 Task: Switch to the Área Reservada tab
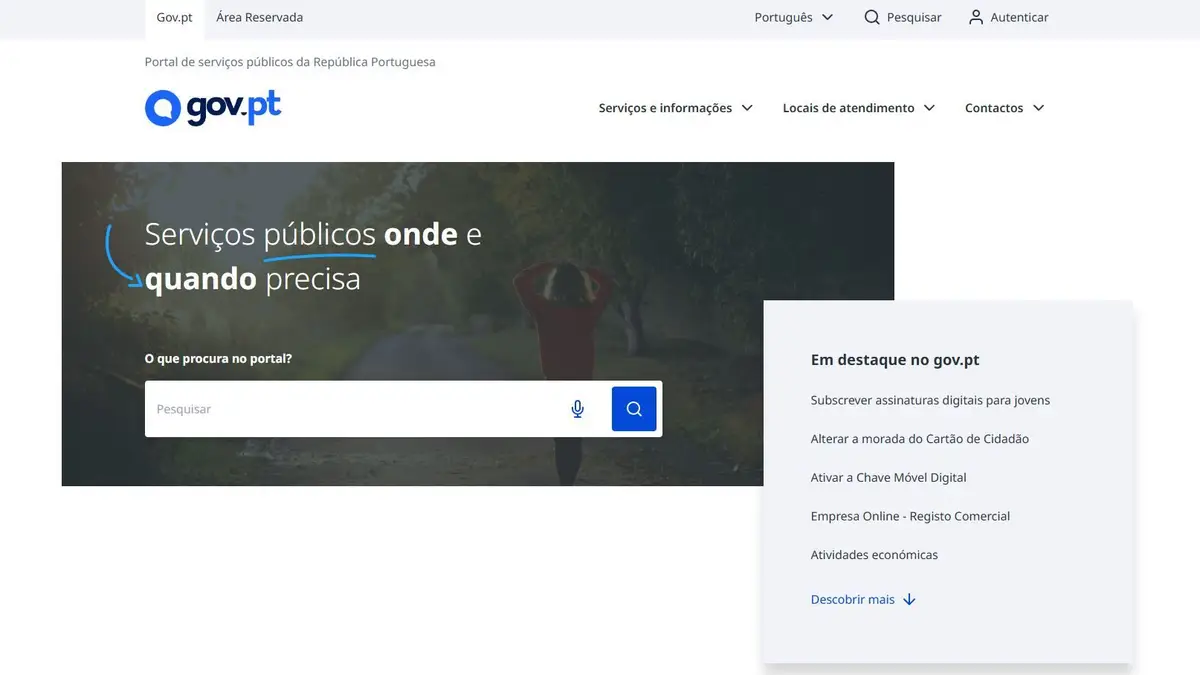pos(260,17)
